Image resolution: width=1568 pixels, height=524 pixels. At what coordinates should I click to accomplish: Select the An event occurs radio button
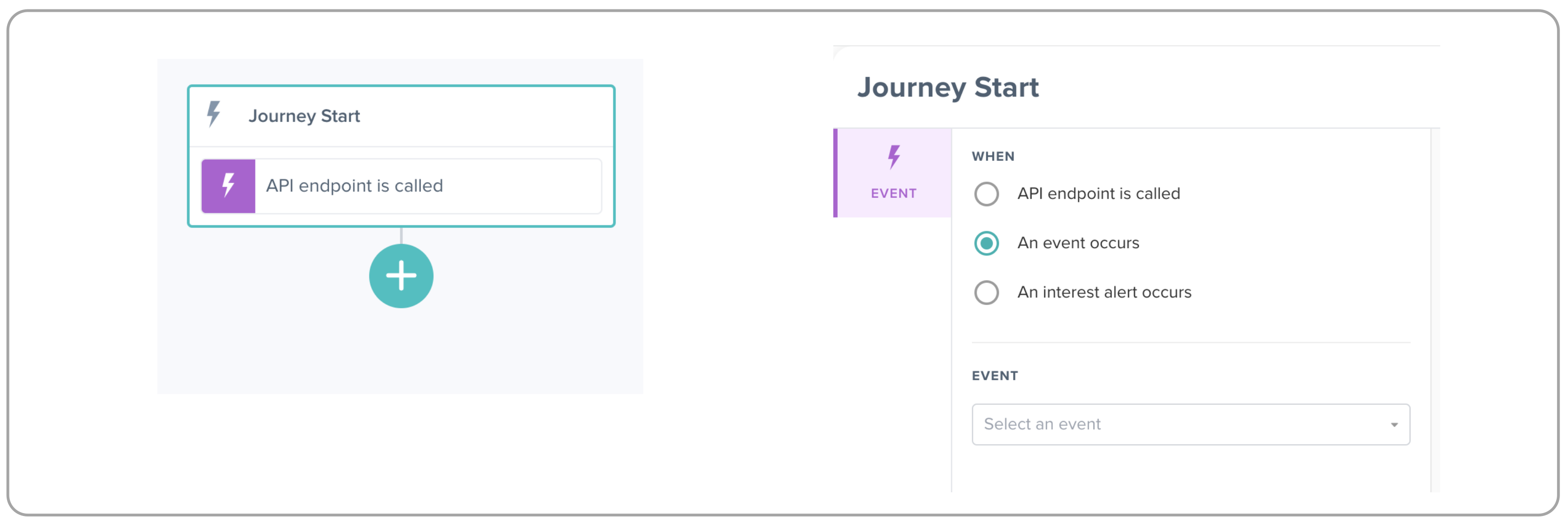click(987, 243)
